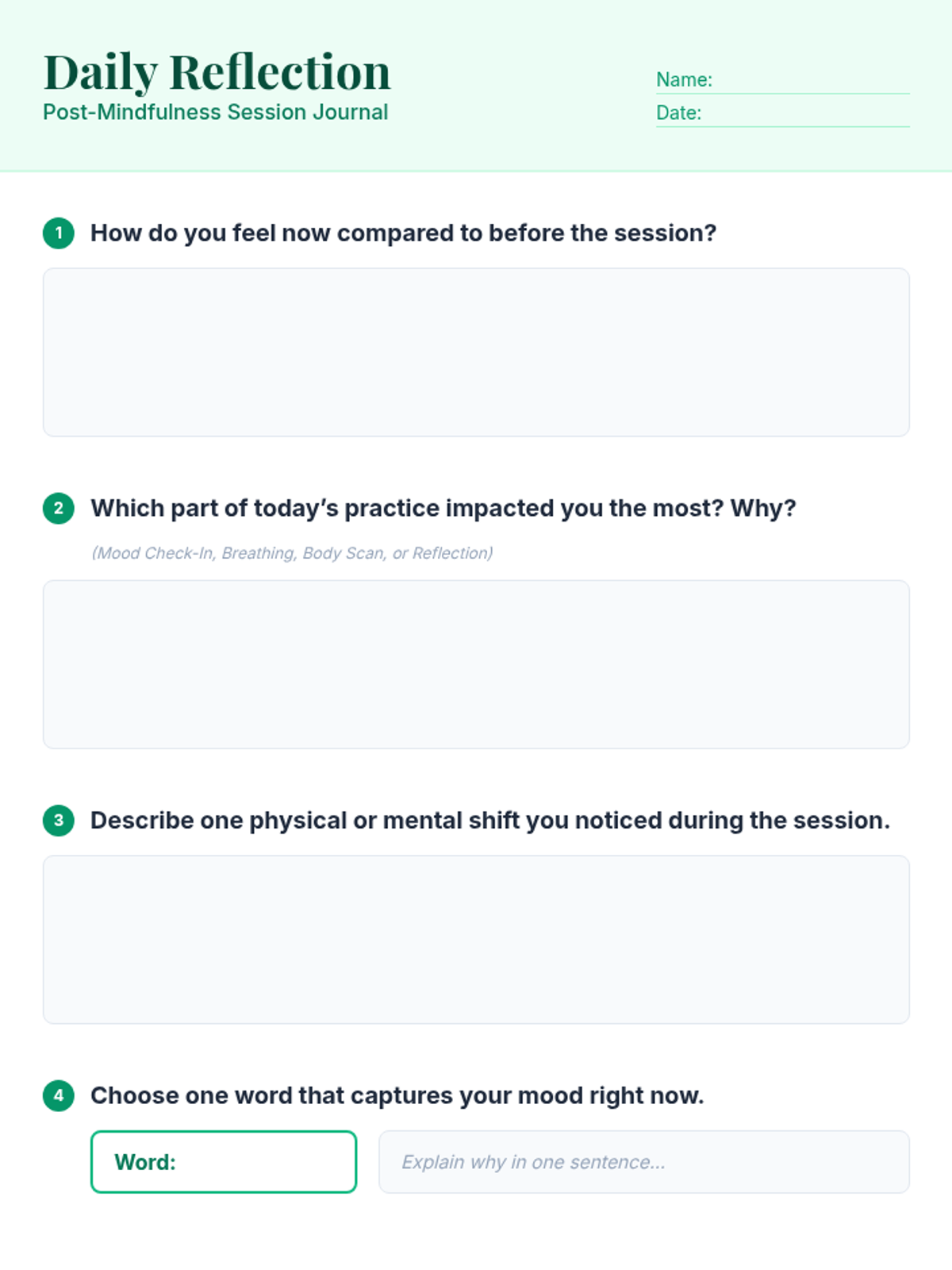Focus the physical or mental shift answer box
952x1270 pixels.
(x=476, y=940)
